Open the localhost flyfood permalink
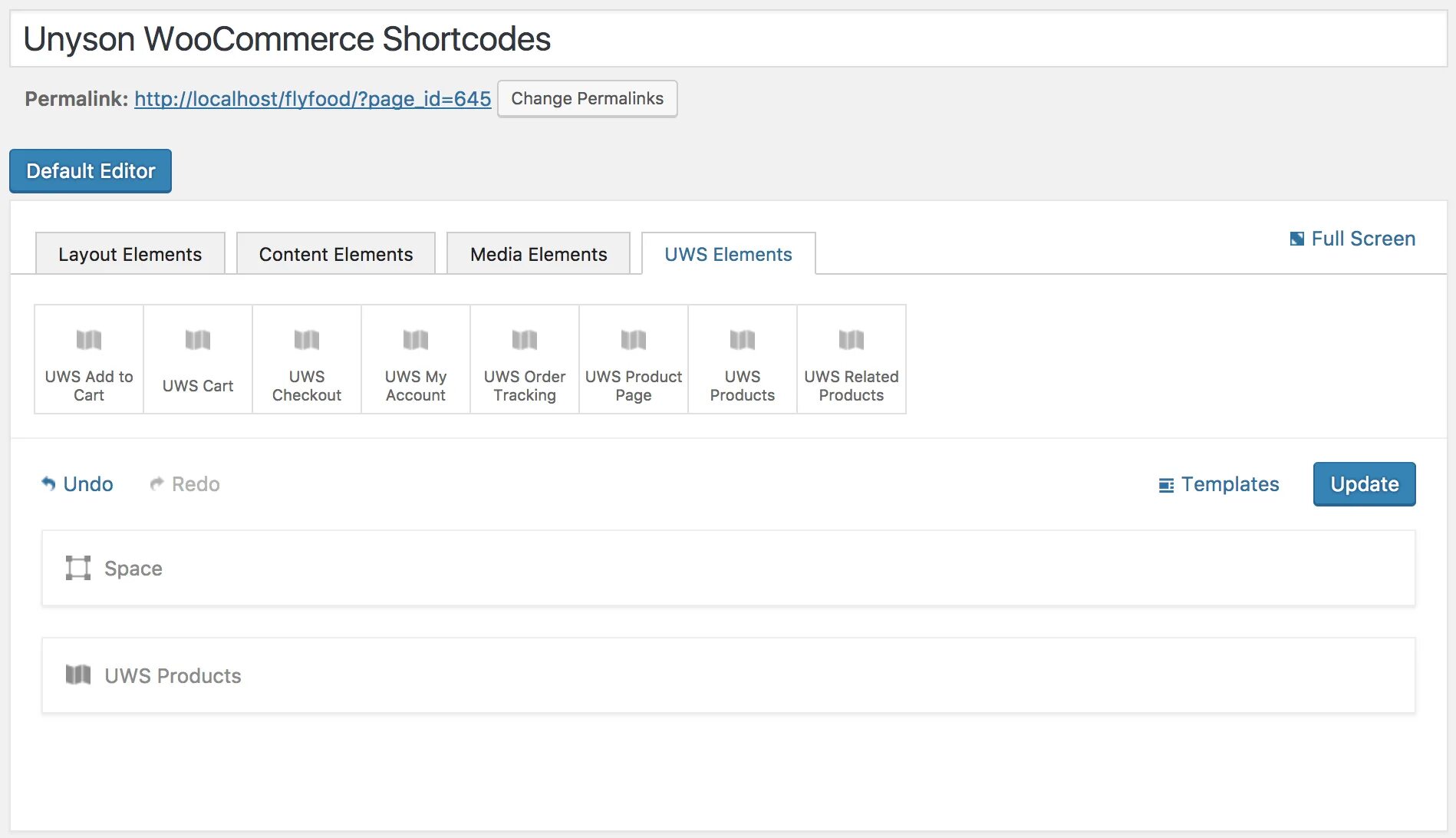The width and height of the screenshot is (1456, 838). (x=313, y=99)
